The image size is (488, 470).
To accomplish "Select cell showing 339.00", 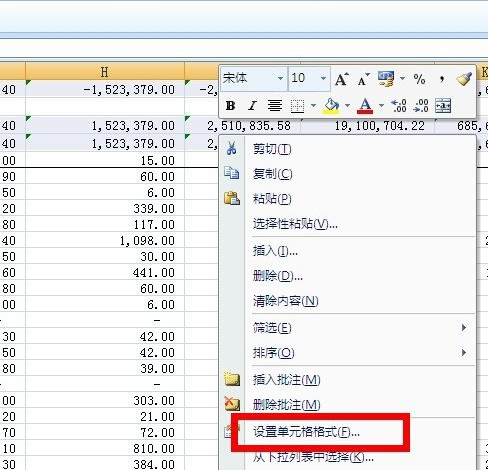I will click(x=105, y=209).
